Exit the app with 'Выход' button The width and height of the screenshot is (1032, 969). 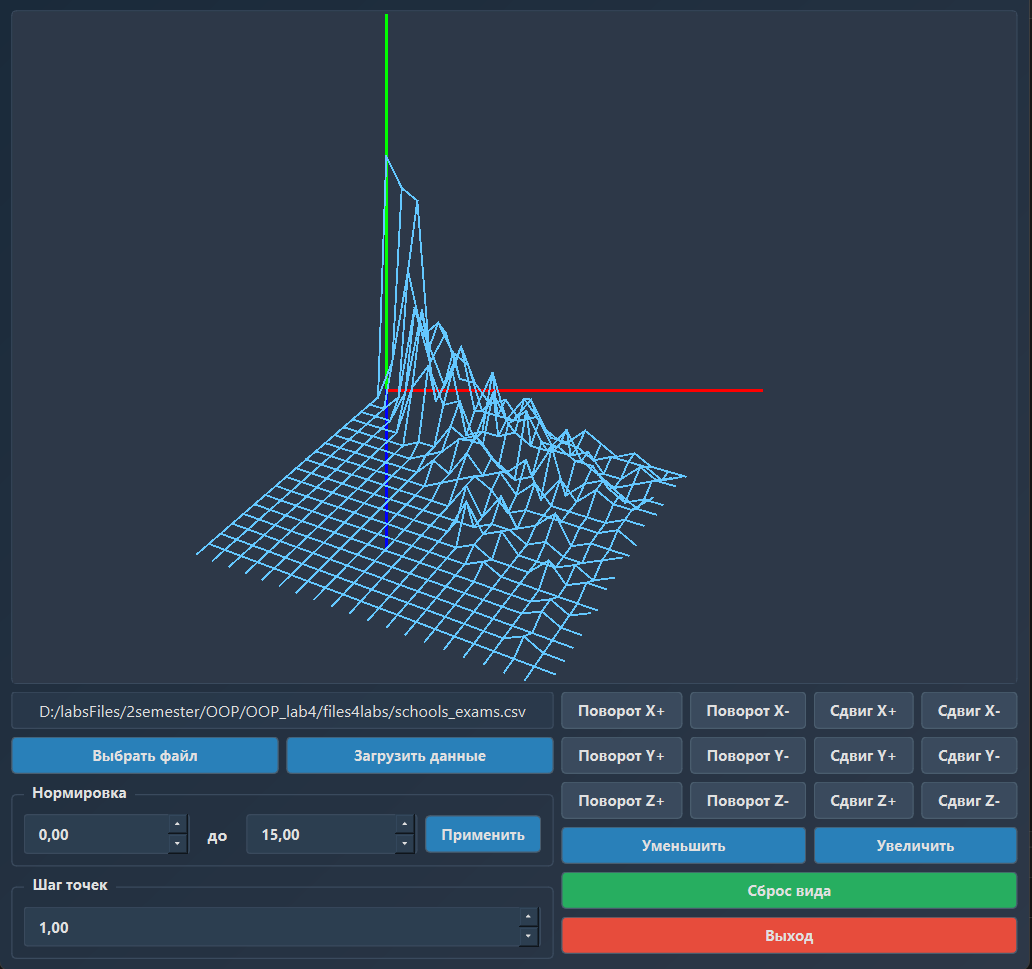pyautogui.click(x=789, y=935)
